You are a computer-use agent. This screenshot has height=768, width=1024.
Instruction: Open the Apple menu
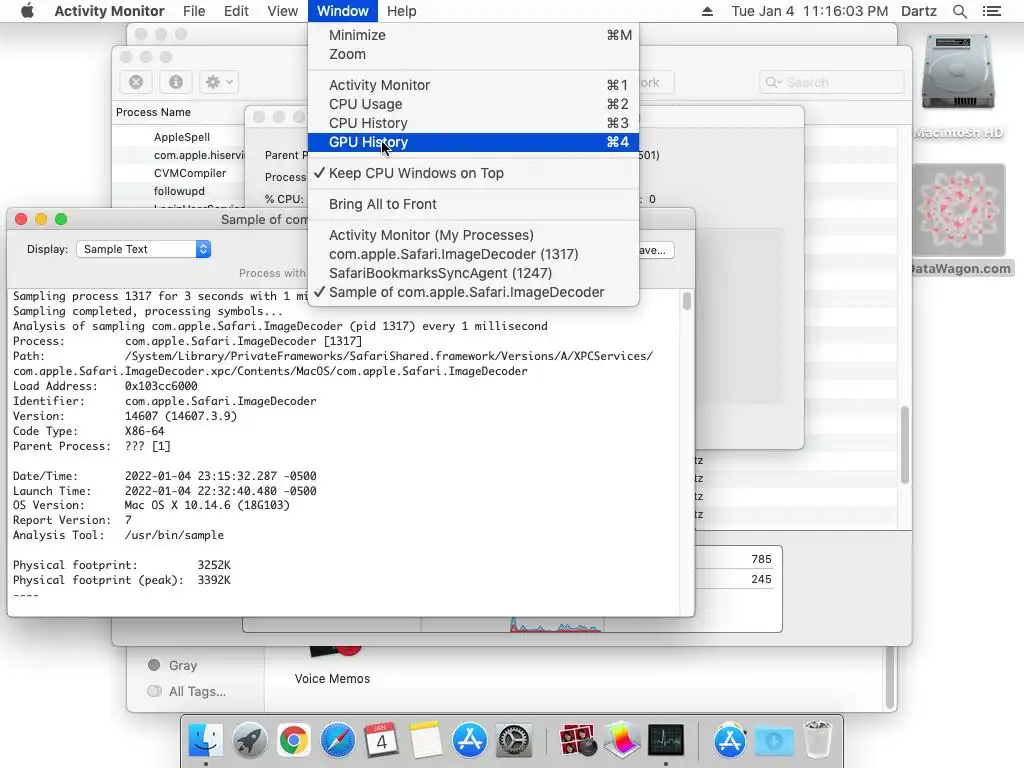click(27, 11)
